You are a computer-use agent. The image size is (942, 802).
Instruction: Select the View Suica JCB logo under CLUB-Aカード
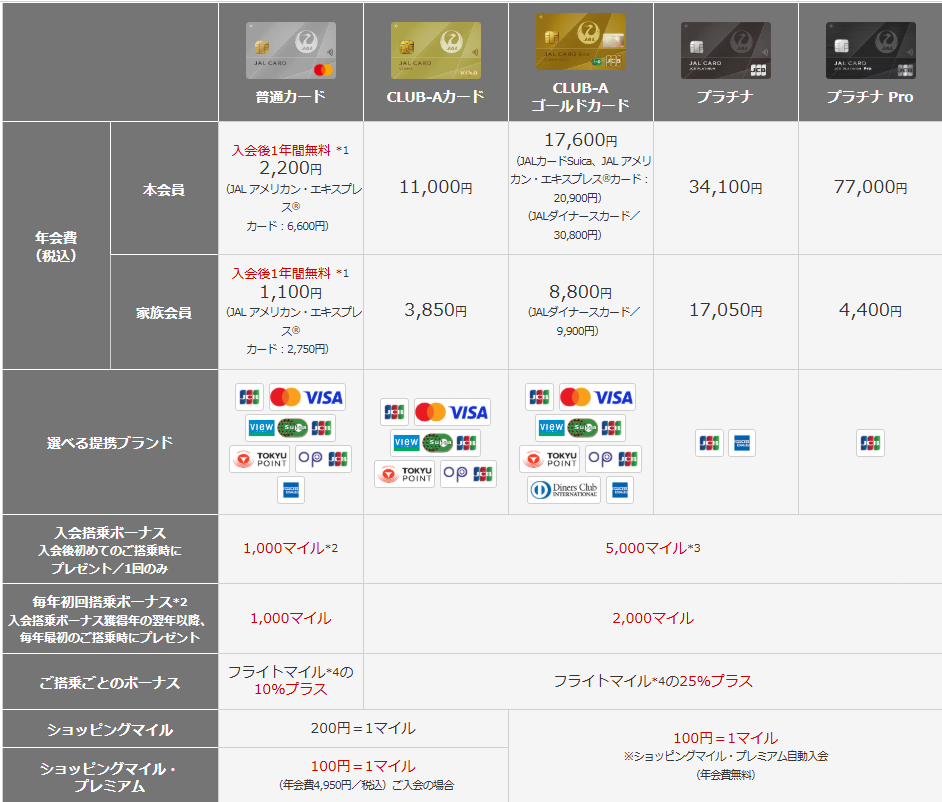click(x=435, y=442)
